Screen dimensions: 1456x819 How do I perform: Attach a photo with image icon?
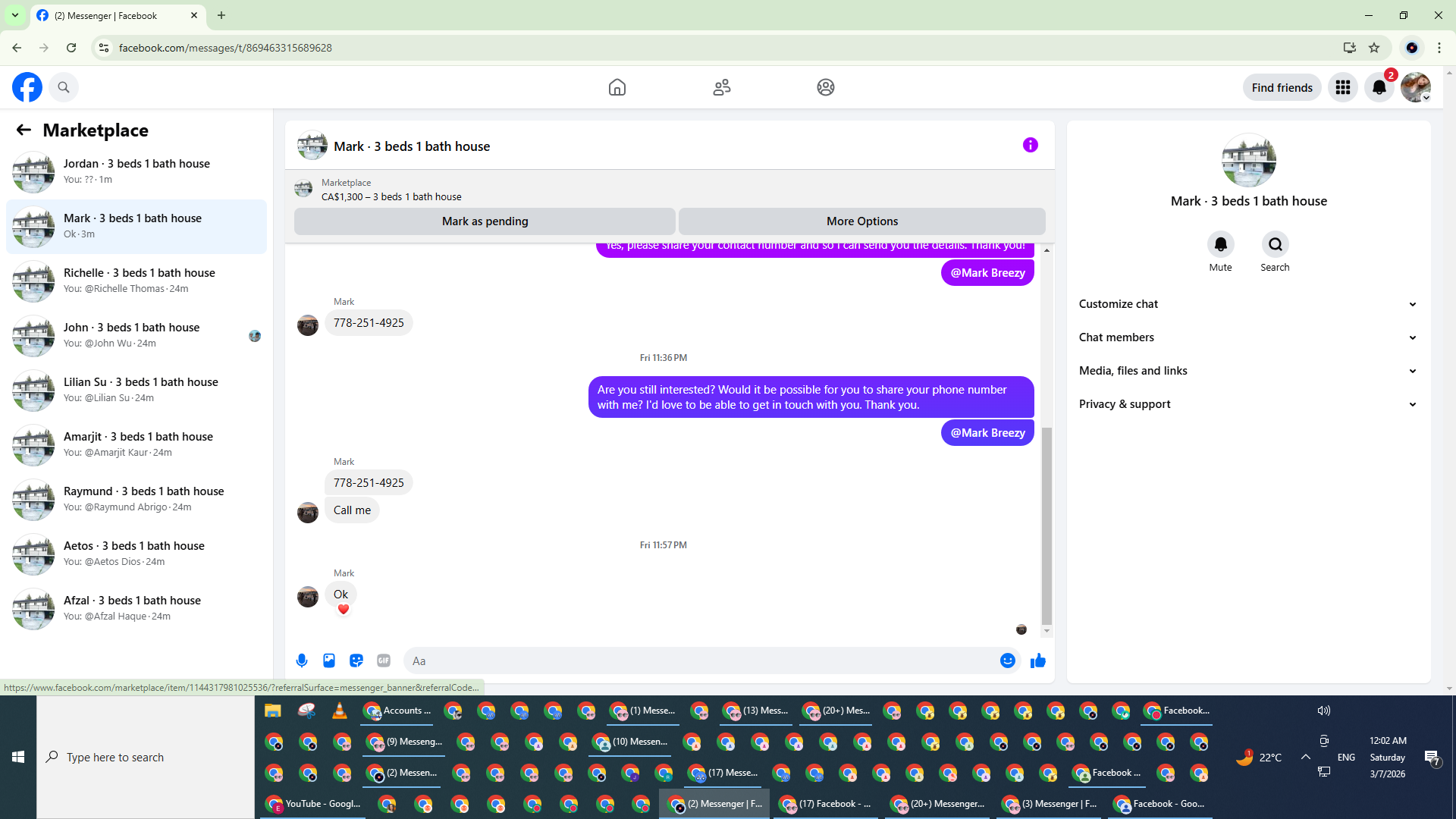coord(329,661)
